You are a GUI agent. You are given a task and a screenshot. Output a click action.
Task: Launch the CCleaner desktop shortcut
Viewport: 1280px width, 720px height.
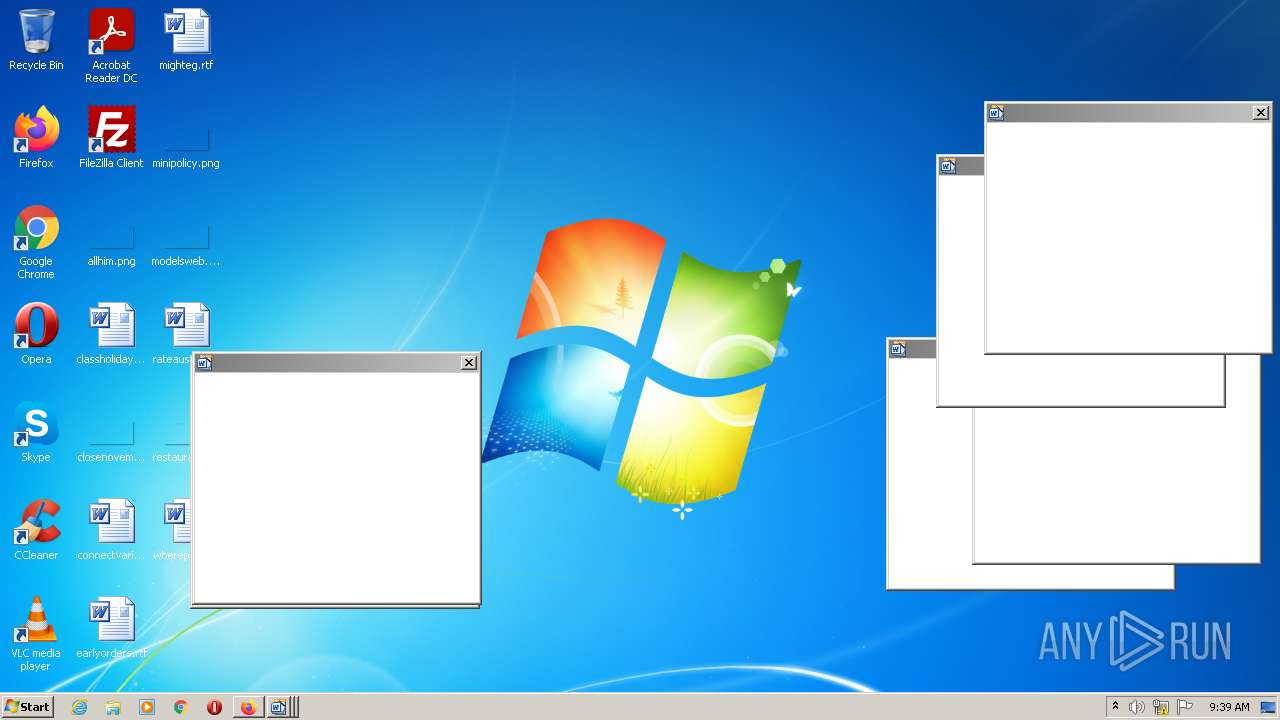36,531
